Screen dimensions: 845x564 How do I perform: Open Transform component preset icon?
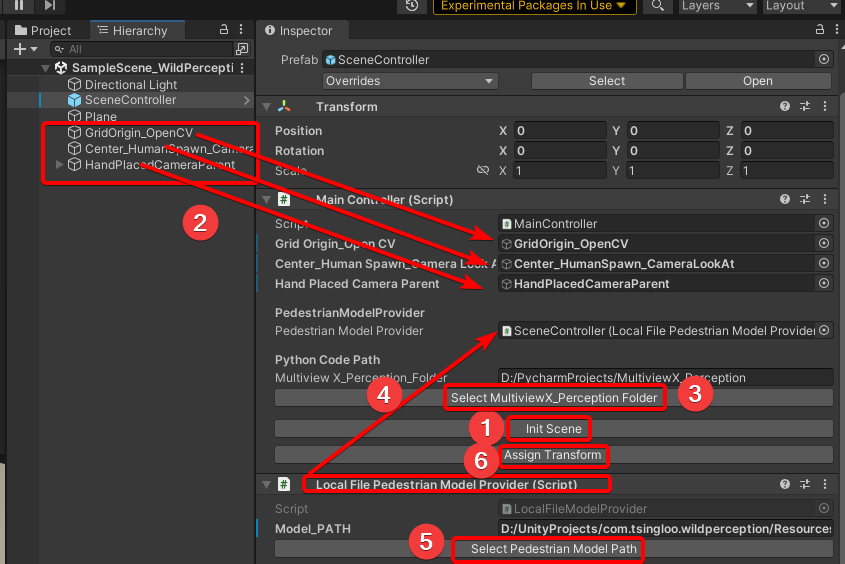[x=805, y=106]
